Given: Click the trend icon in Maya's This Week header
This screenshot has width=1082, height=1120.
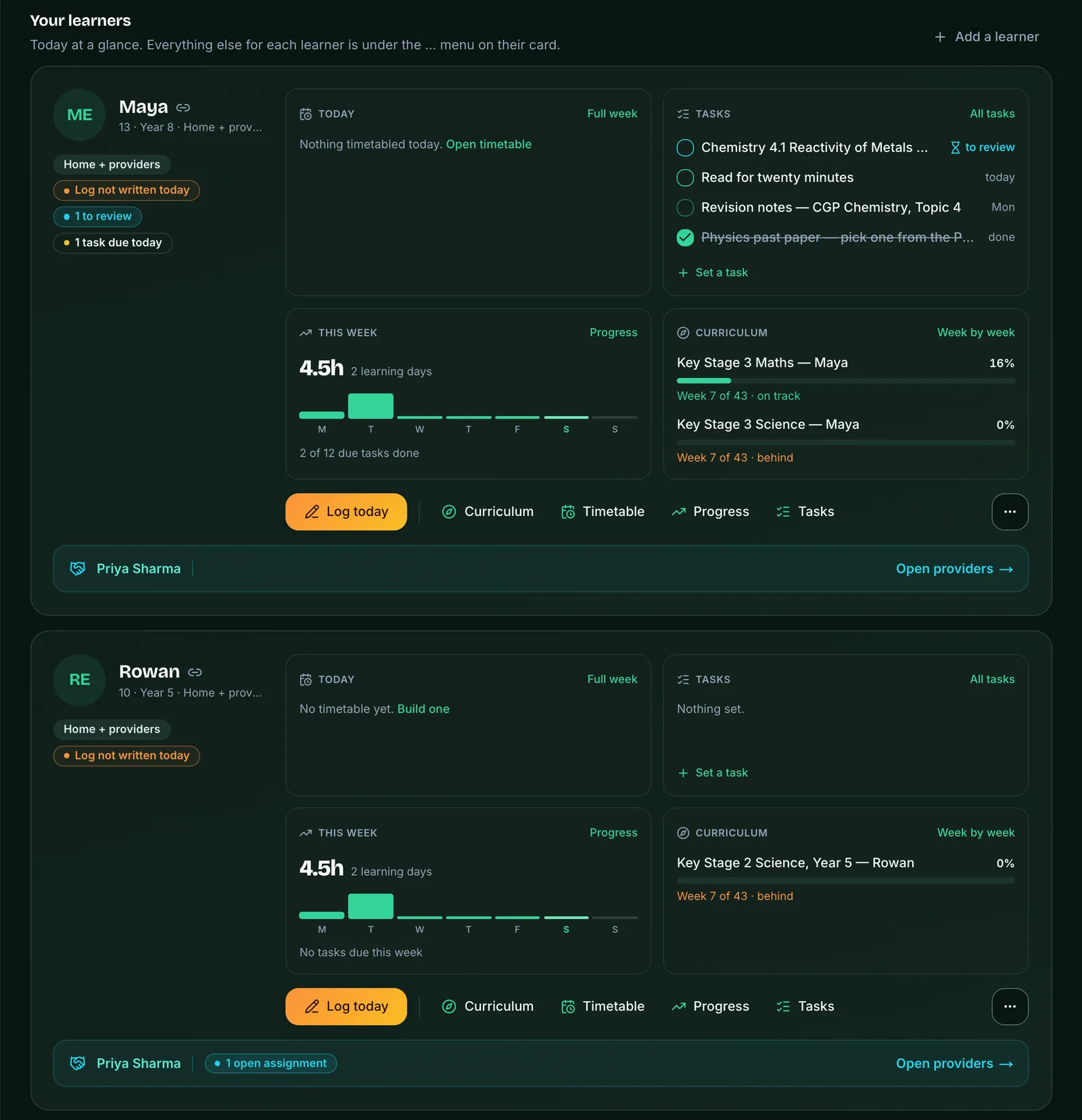Looking at the screenshot, I should pyautogui.click(x=306, y=333).
